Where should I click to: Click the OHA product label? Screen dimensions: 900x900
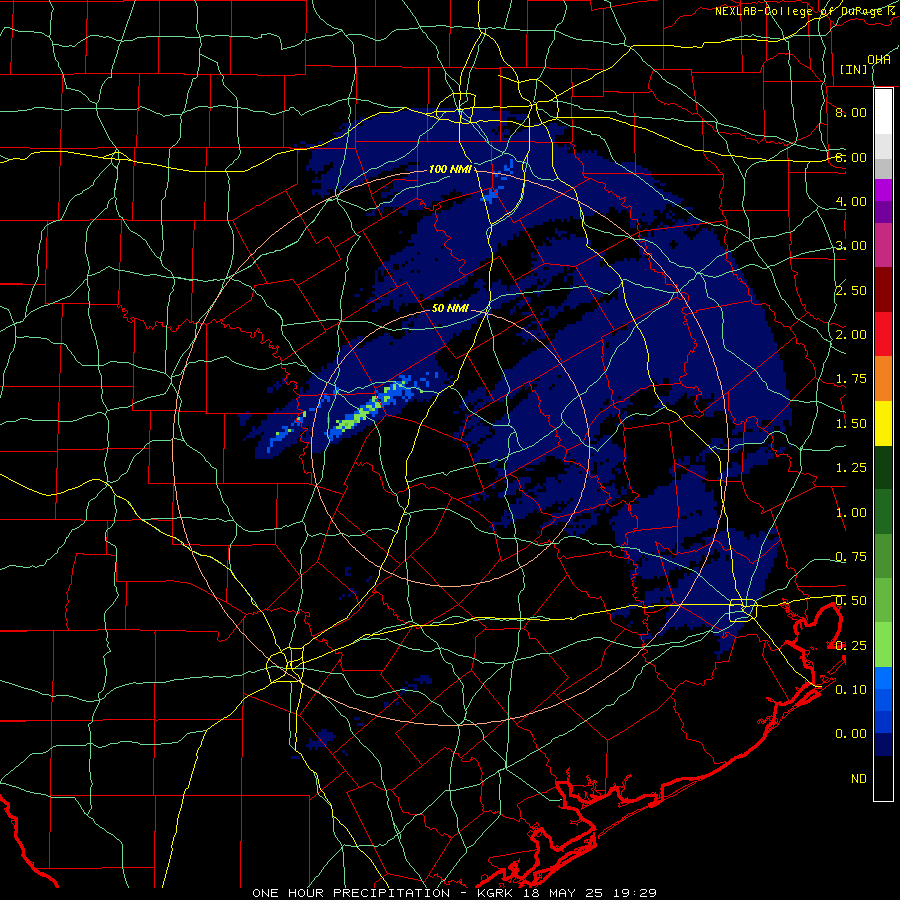[879, 60]
